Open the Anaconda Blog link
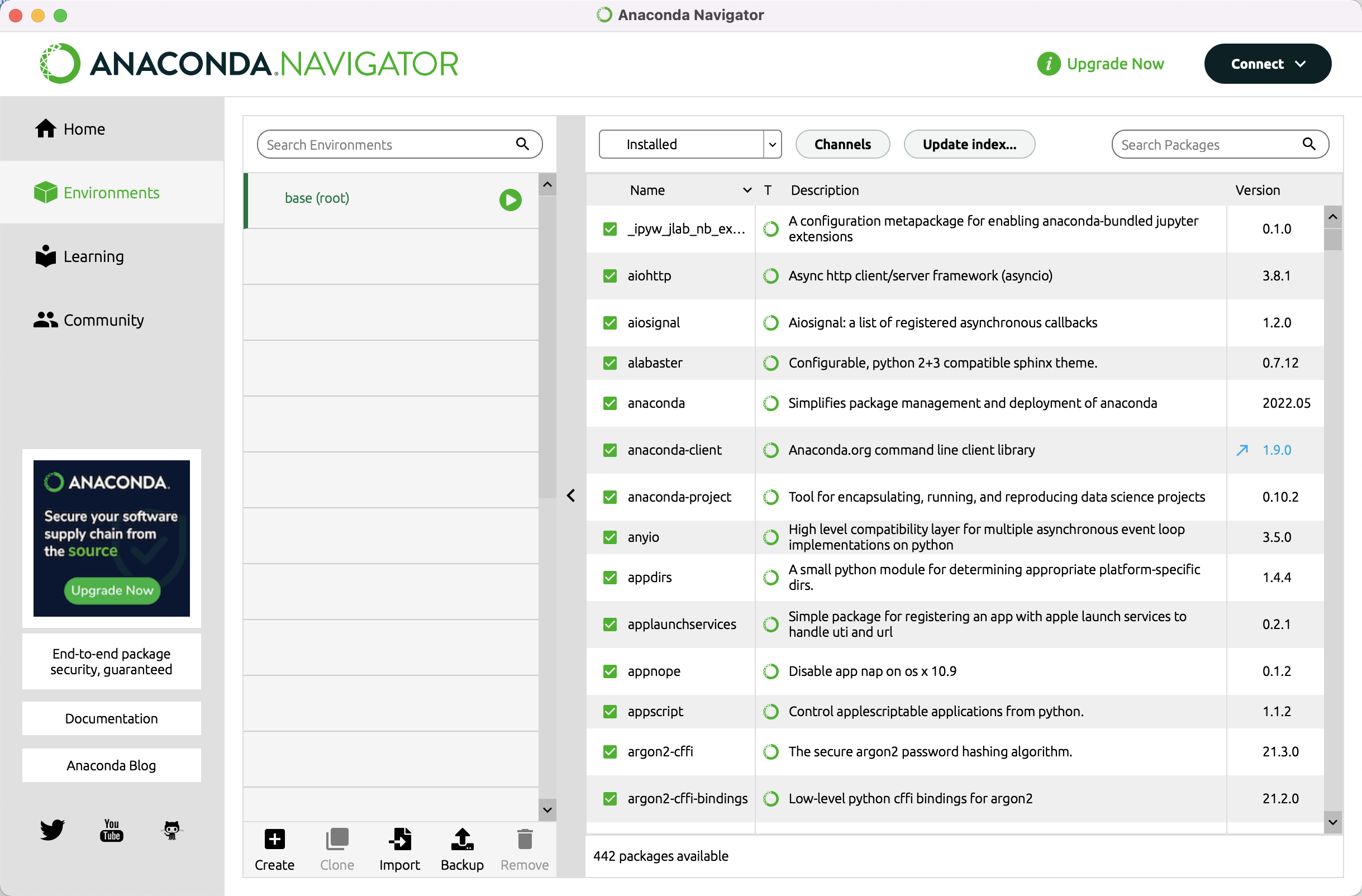 112,765
